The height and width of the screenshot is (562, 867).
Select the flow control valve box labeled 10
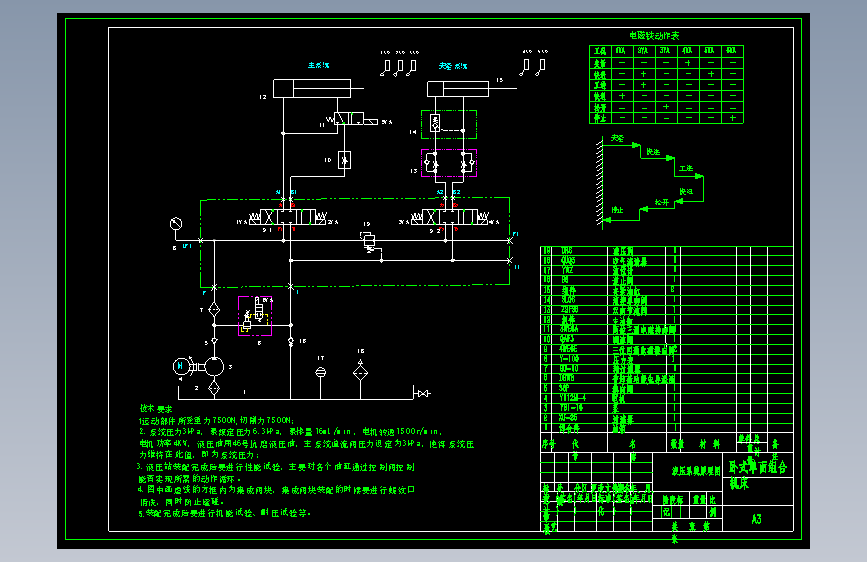(344, 160)
